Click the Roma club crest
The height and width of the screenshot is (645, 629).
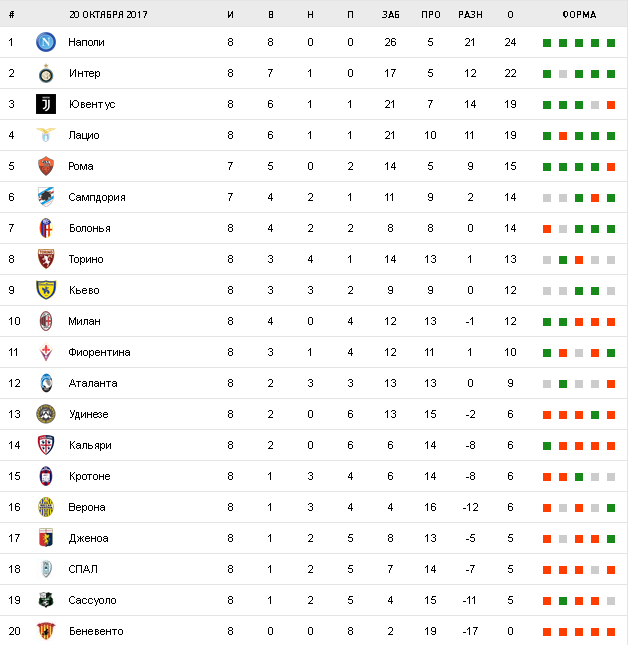[45, 166]
